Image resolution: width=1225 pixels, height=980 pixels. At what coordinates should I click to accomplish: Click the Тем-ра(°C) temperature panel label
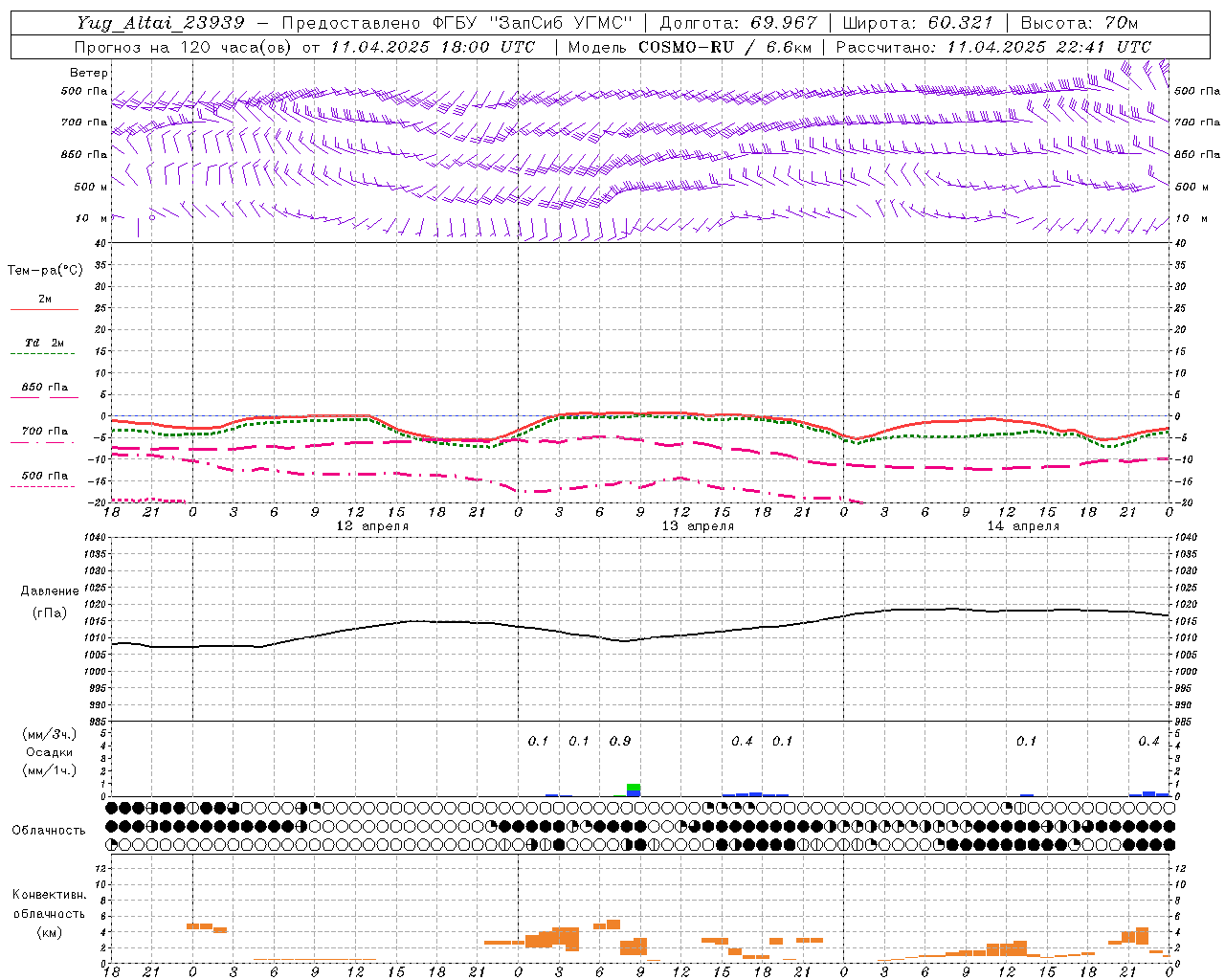[x=45, y=271]
